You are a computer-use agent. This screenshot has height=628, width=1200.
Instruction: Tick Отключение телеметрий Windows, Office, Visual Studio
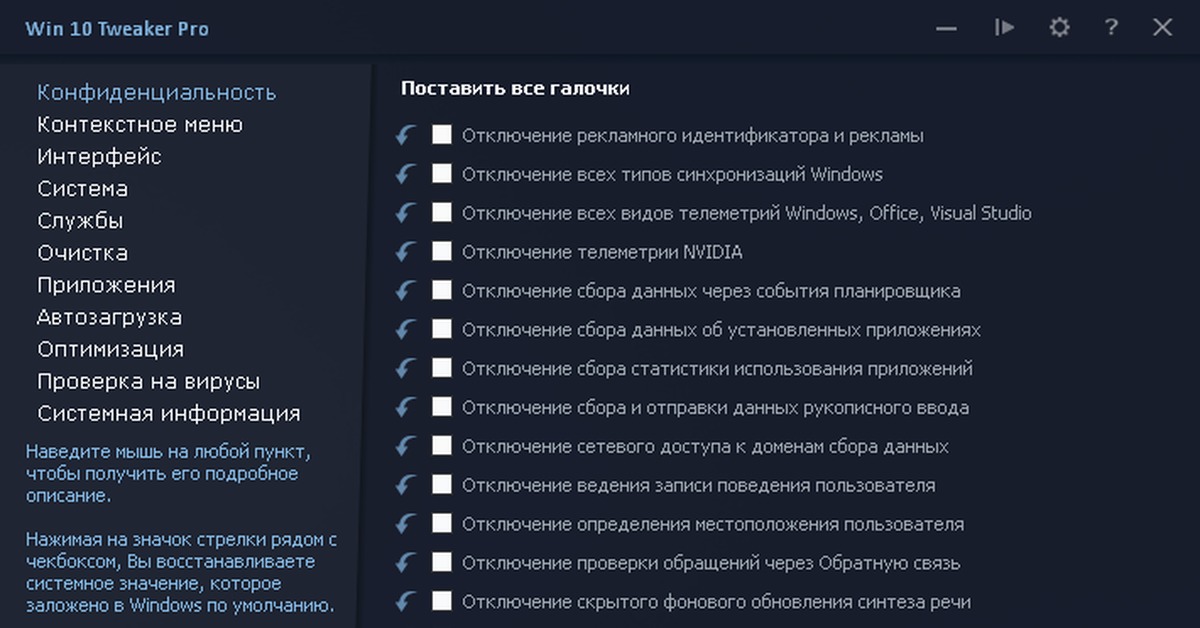(x=442, y=212)
